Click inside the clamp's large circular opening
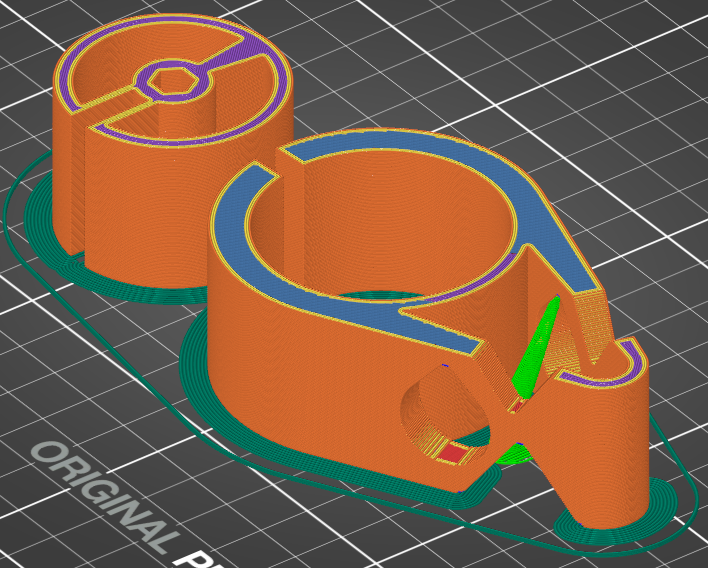708x568 pixels. (390, 230)
